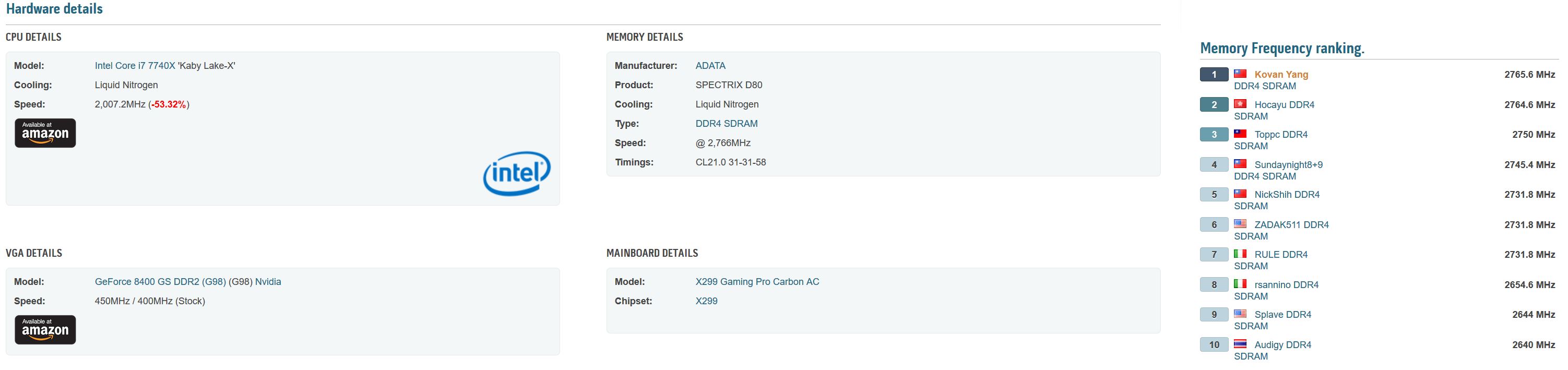Viewport: 1568px width, 370px height.
Task: Open GeForce 8400 GS DDR2 link
Action: tap(161, 282)
